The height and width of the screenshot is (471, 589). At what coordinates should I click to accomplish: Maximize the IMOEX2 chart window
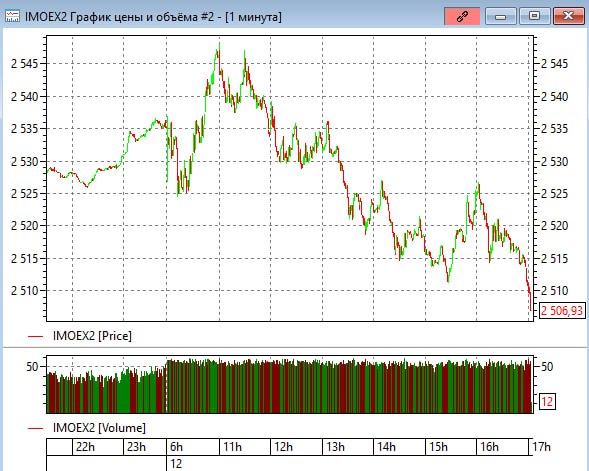tap(534, 17)
